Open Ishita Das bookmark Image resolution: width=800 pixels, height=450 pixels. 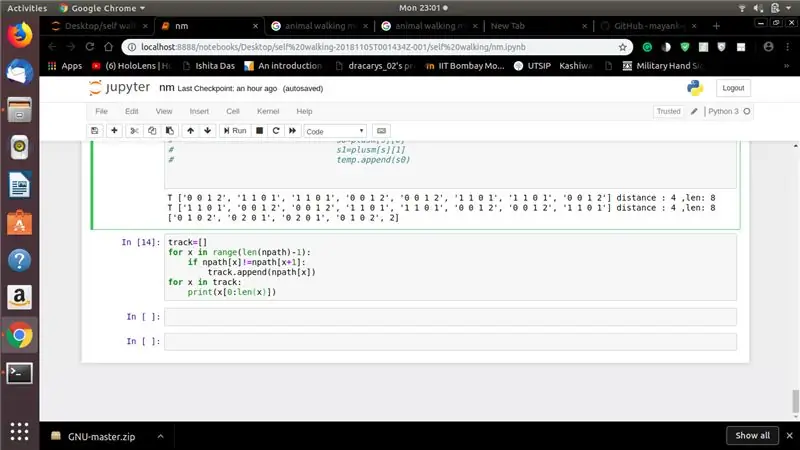point(209,66)
